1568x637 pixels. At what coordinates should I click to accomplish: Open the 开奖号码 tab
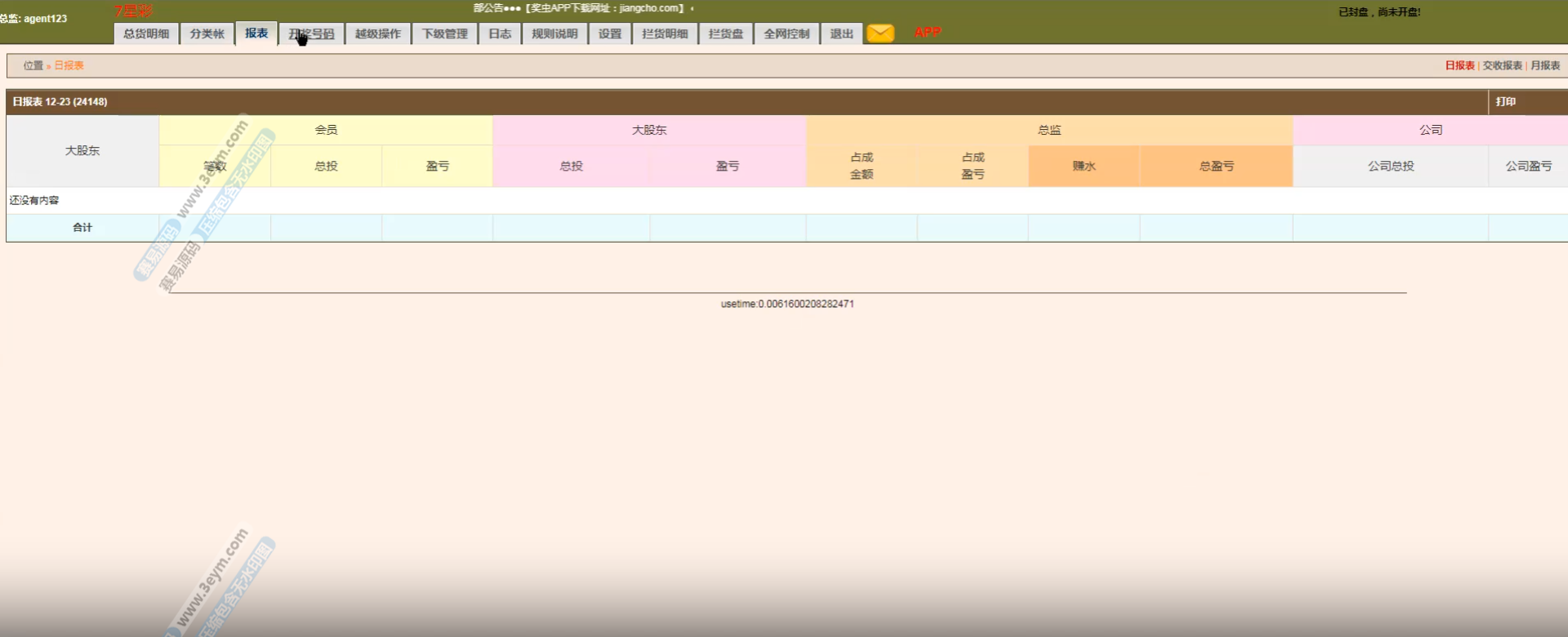[311, 33]
